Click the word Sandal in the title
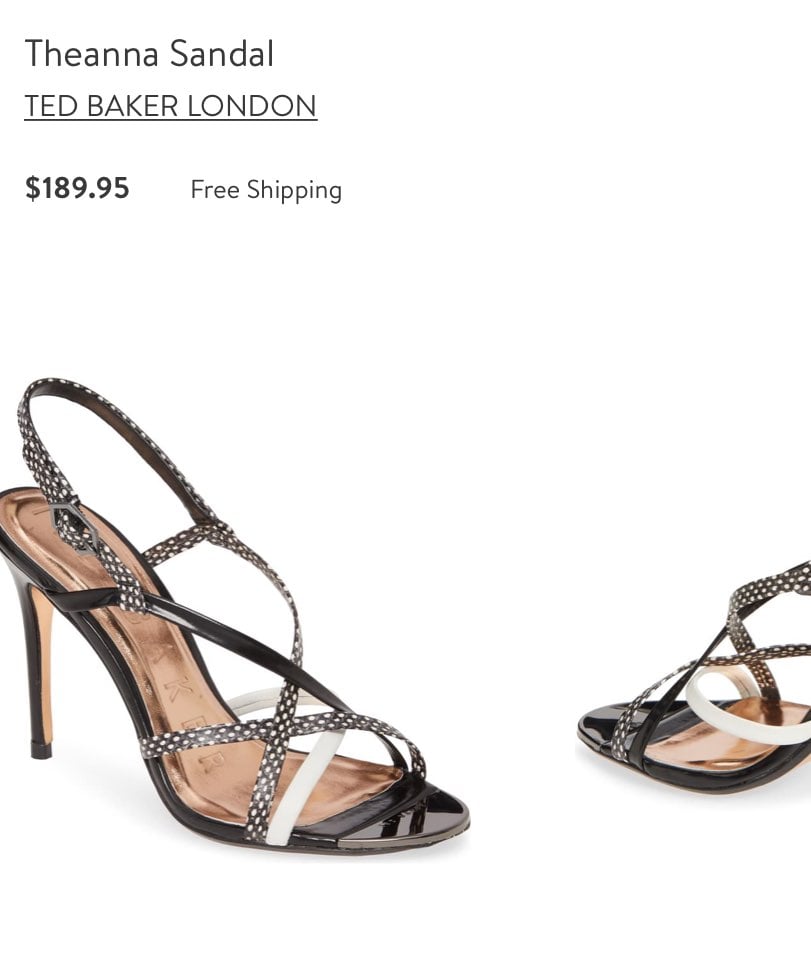The image size is (811, 973). [x=222, y=53]
